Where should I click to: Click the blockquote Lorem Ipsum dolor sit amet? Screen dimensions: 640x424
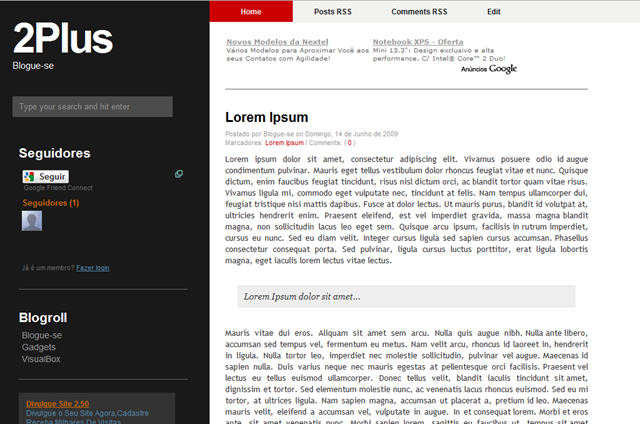pos(407,296)
